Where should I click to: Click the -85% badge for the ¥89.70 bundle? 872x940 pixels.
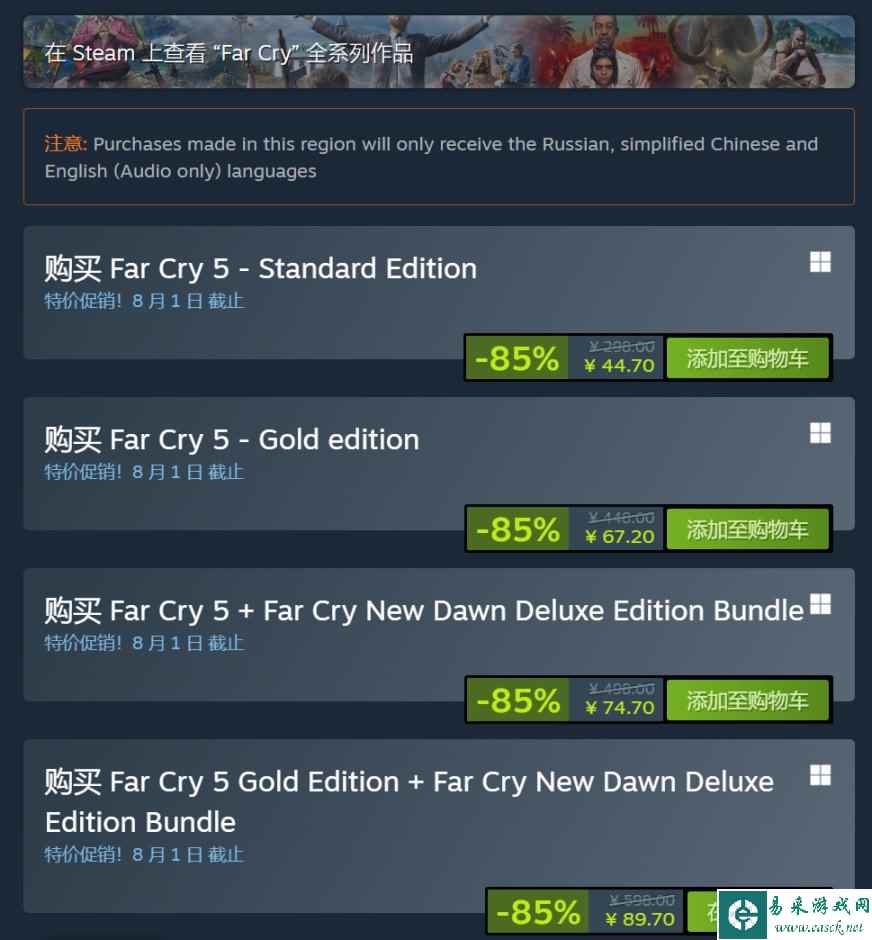click(538, 911)
